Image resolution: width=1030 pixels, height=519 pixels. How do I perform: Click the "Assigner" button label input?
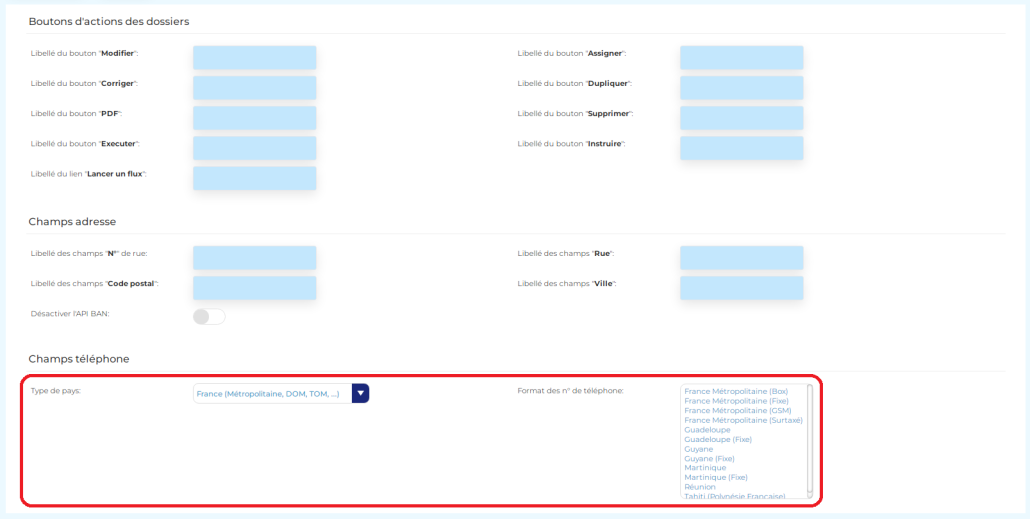pyautogui.click(x=741, y=58)
